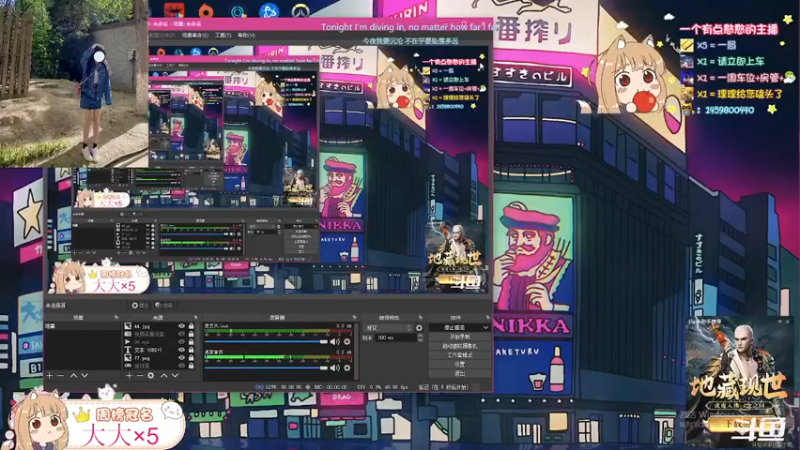Open the Battle.net desktop icon
This screenshot has width=800, height=450.
pos(268,10)
